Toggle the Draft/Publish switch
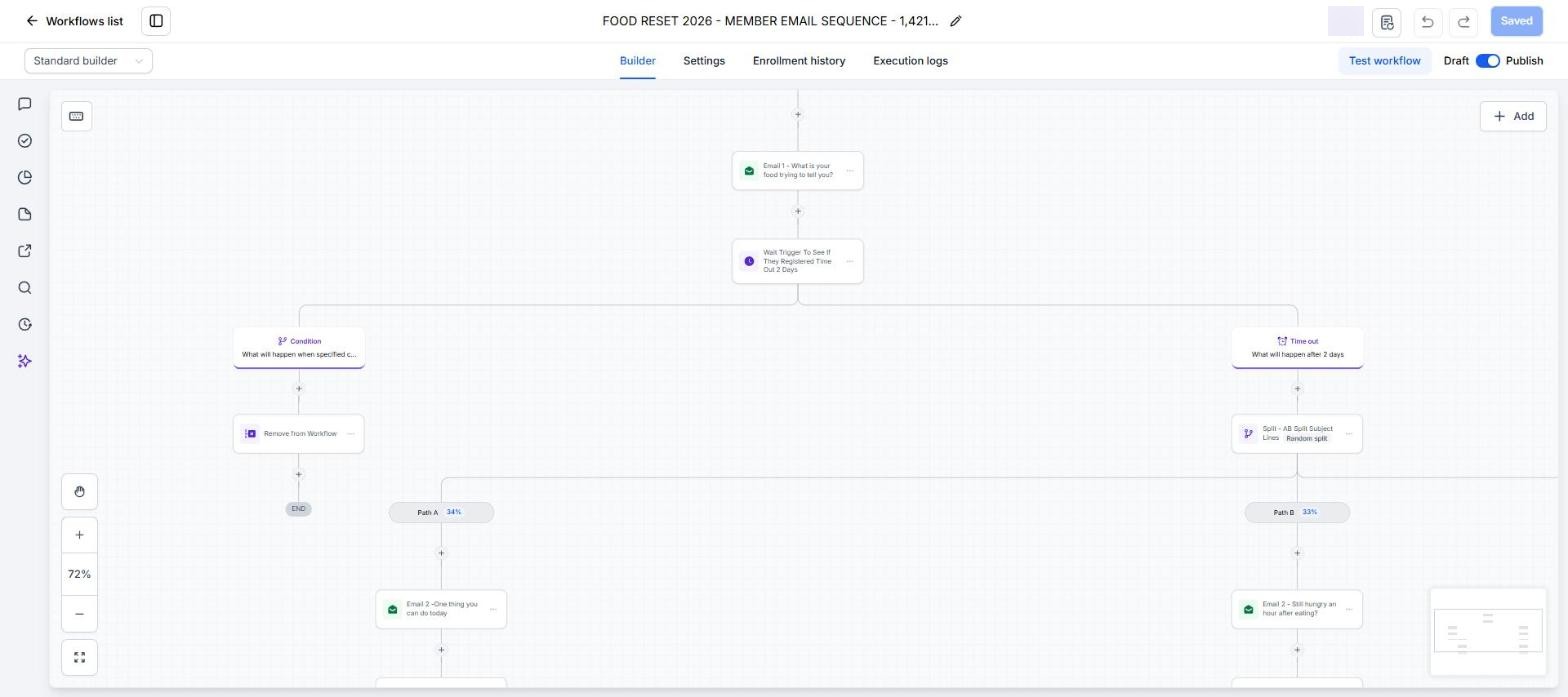This screenshot has width=1568, height=697. pos(1487,61)
